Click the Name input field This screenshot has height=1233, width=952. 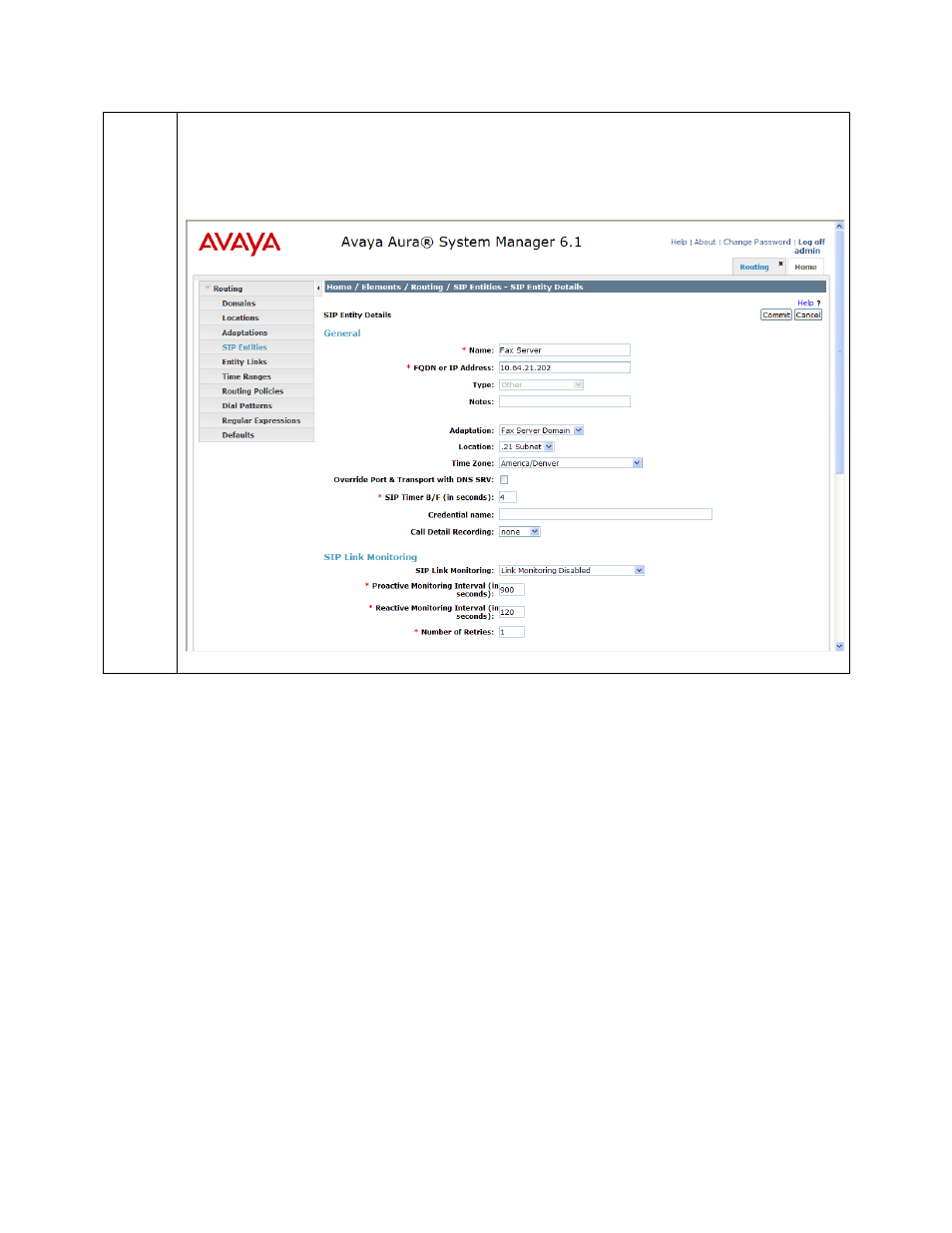click(x=565, y=350)
